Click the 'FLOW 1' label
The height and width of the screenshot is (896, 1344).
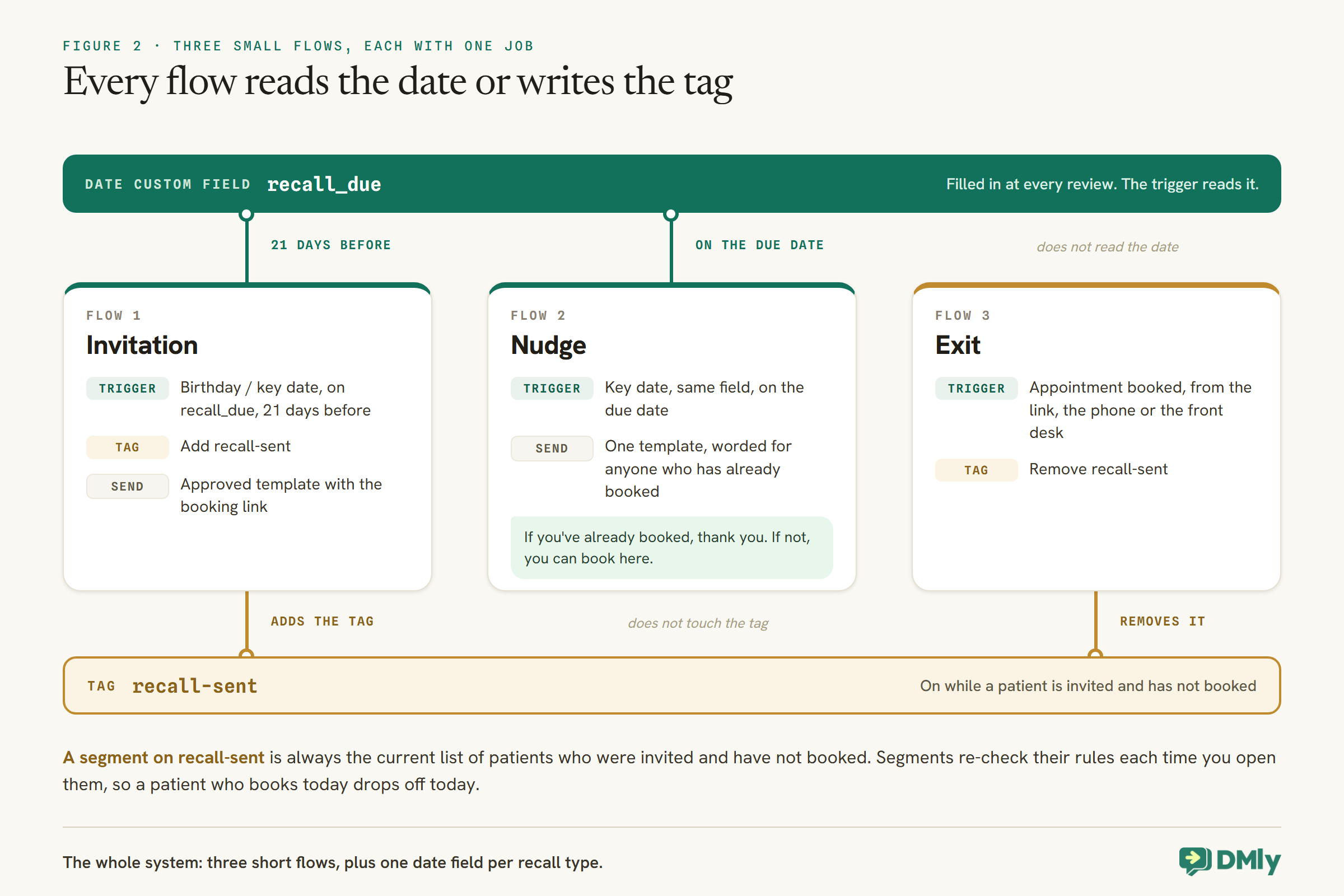tap(114, 316)
